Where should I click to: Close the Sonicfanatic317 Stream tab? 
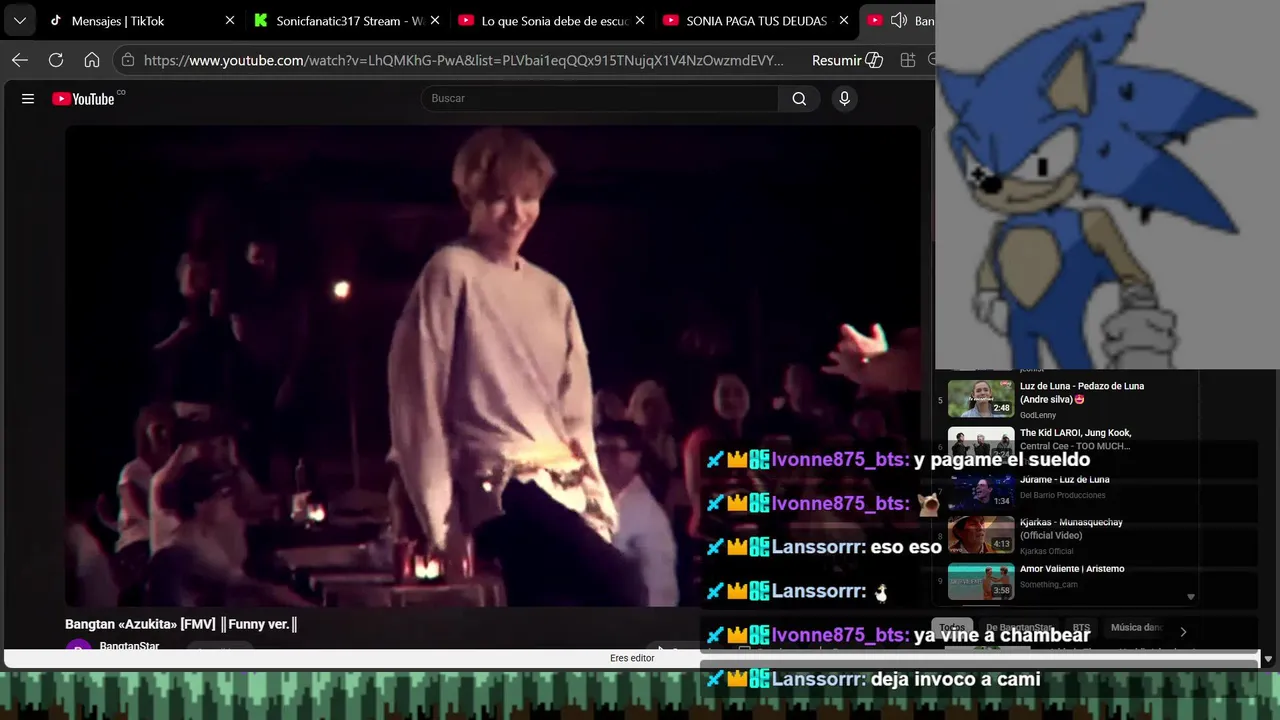(434, 20)
